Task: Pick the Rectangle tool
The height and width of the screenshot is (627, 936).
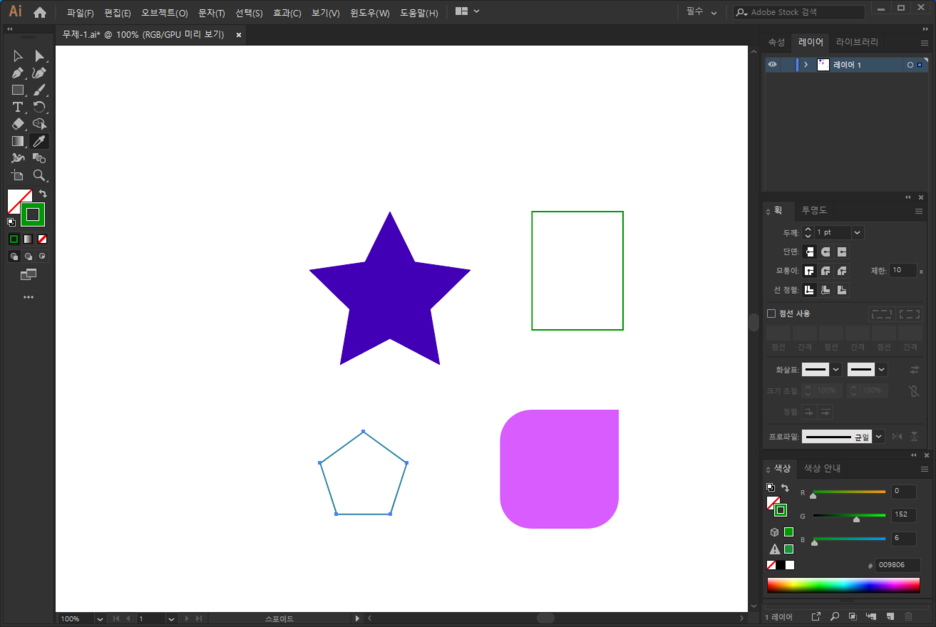Action: 17,90
